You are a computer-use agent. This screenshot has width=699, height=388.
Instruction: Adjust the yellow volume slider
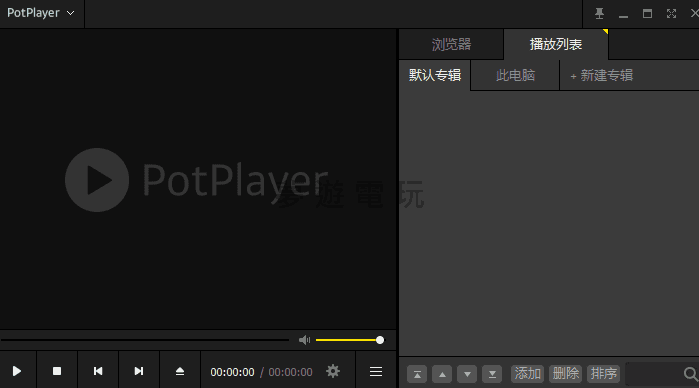coord(350,340)
